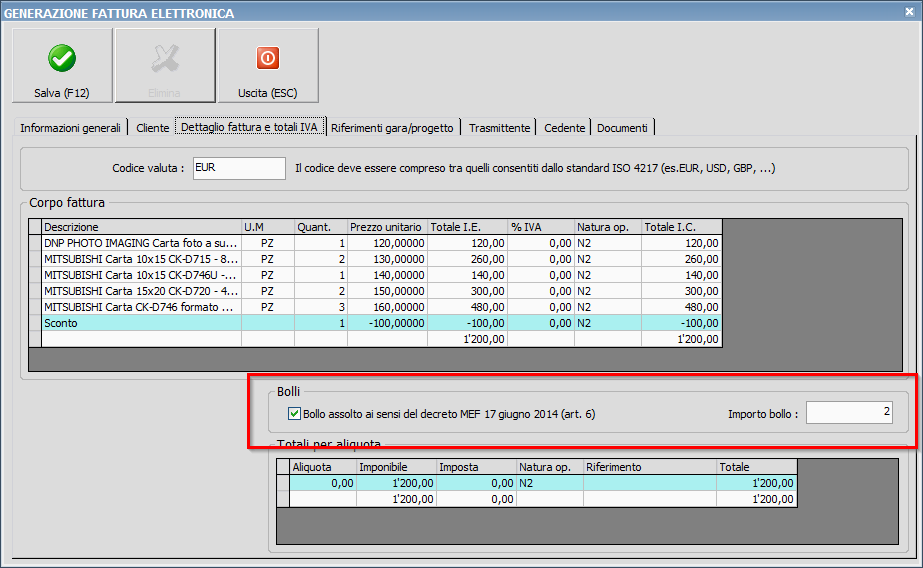Click Natura op. header in Corpo fattura
The width and height of the screenshot is (923, 568).
608,227
